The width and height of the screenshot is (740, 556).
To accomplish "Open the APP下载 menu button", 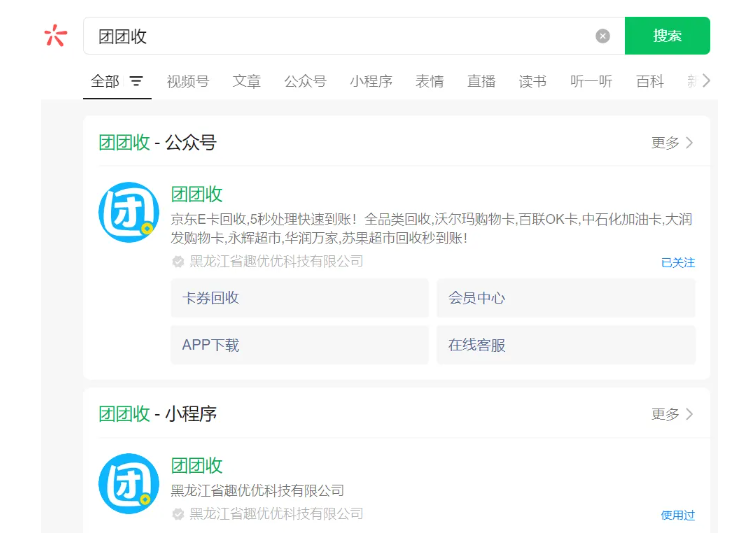I will pyautogui.click(x=300, y=345).
